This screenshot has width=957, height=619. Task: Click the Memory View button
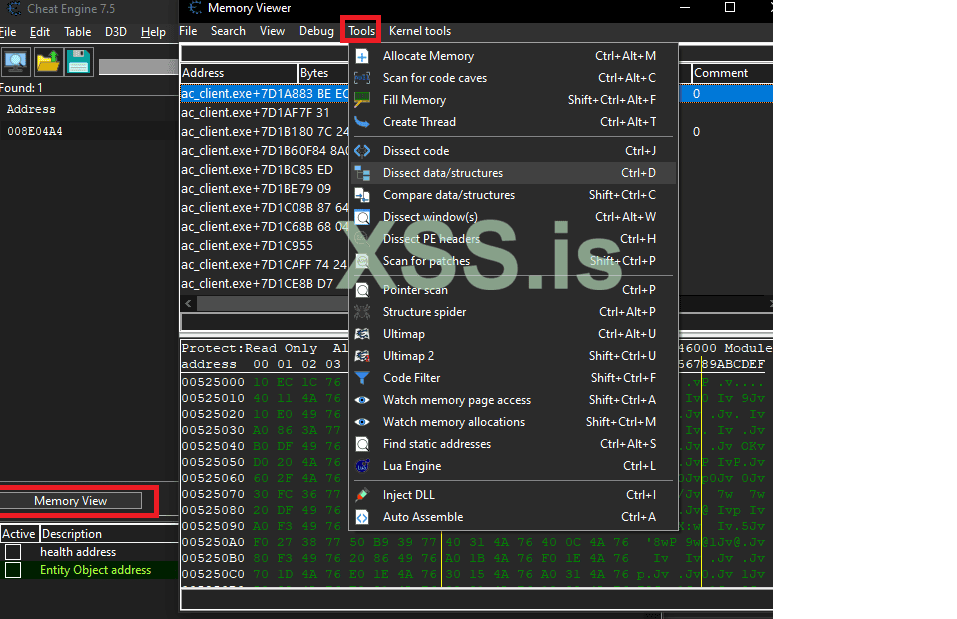tap(71, 501)
